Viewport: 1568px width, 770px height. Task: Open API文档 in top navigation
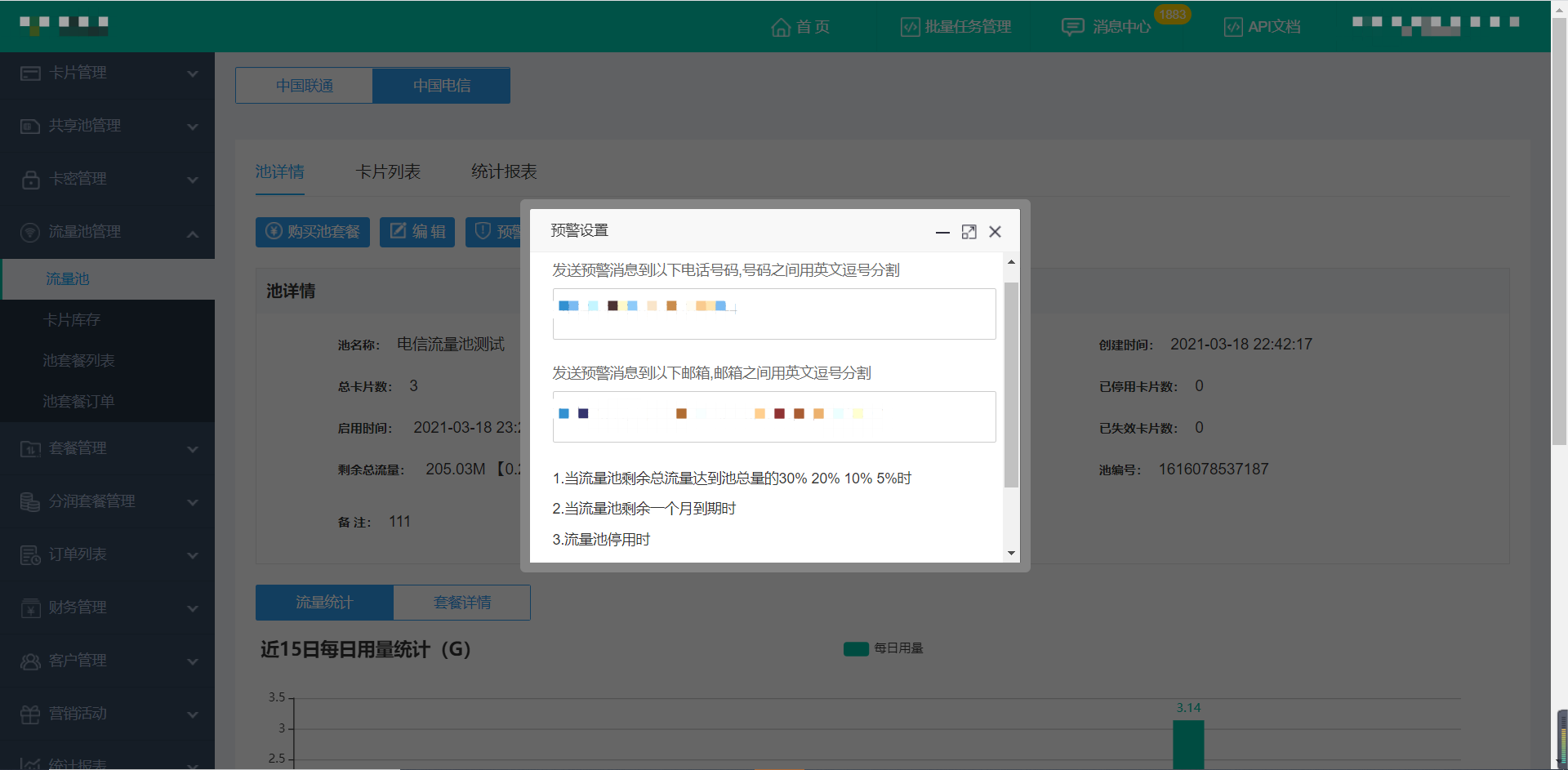(x=1263, y=27)
